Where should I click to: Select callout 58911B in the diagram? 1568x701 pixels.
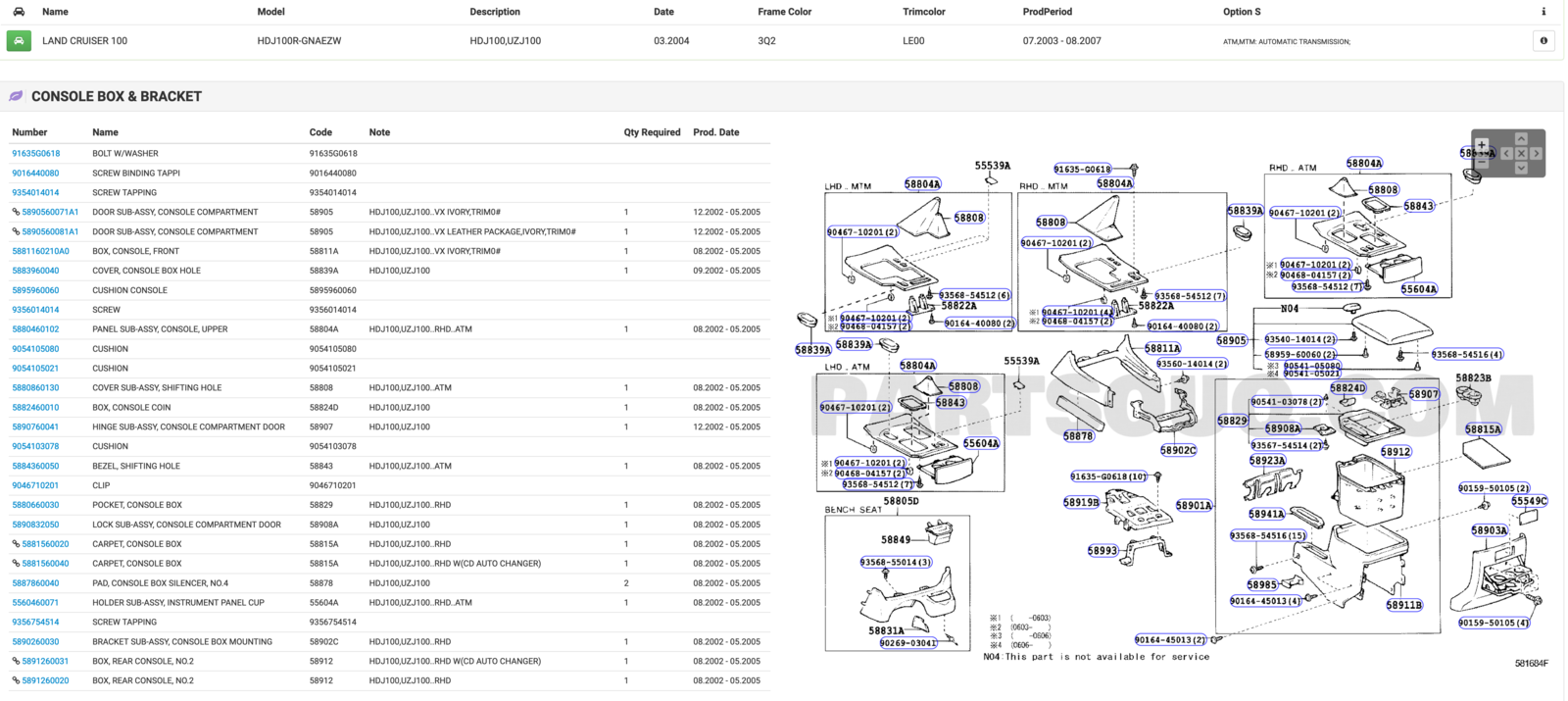(x=1403, y=605)
